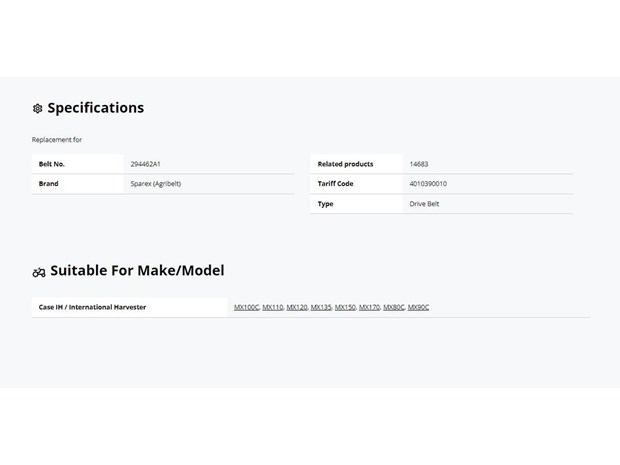Select the belt number 294462A1 value
Image resolution: width=620 pixels, height=465 pixels.
[x=146, y=164]
